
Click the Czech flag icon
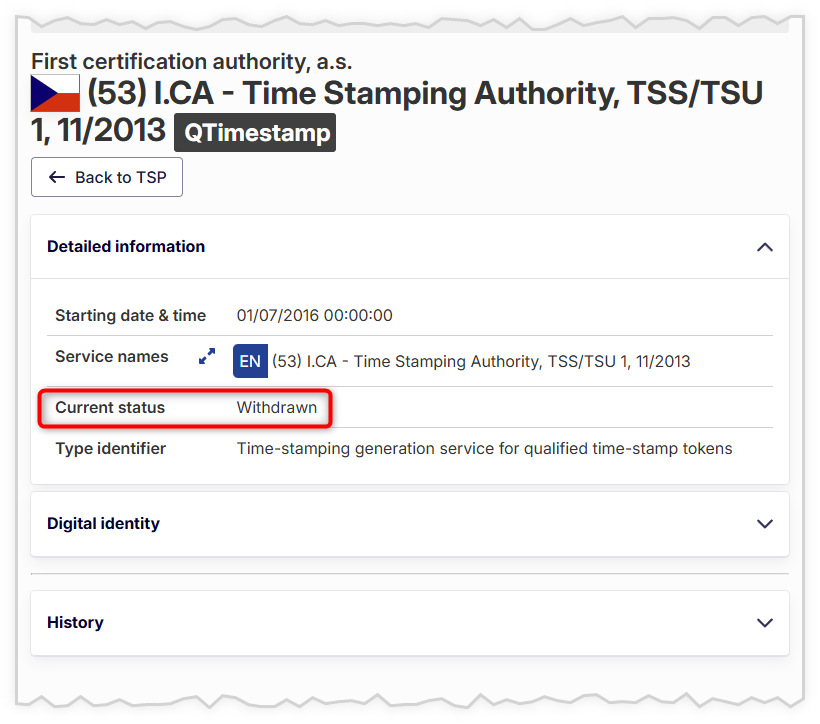pos(55,93)
